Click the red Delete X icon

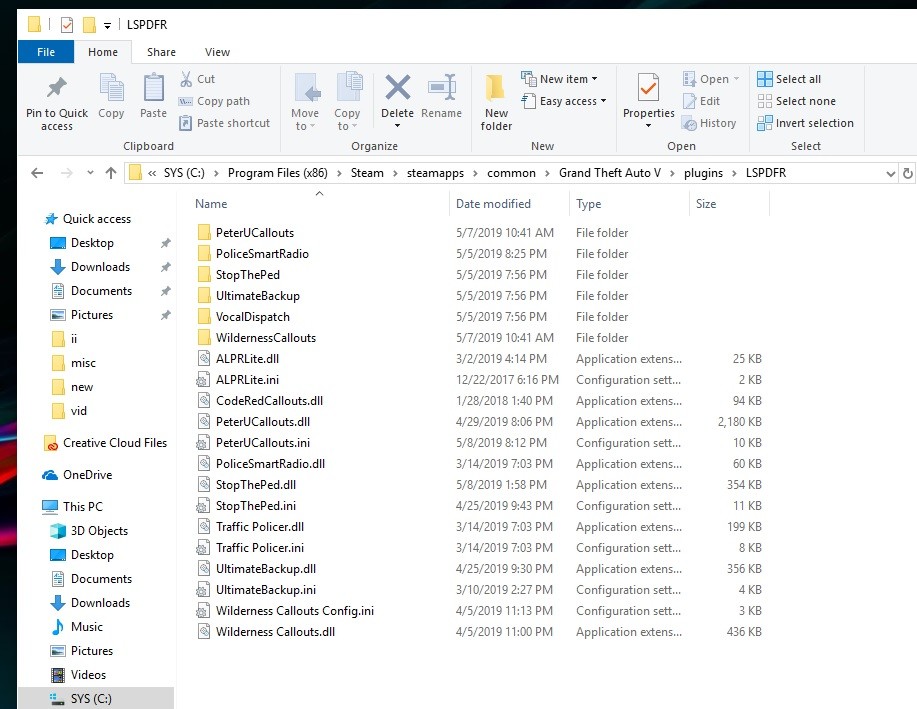click(398, 88)
